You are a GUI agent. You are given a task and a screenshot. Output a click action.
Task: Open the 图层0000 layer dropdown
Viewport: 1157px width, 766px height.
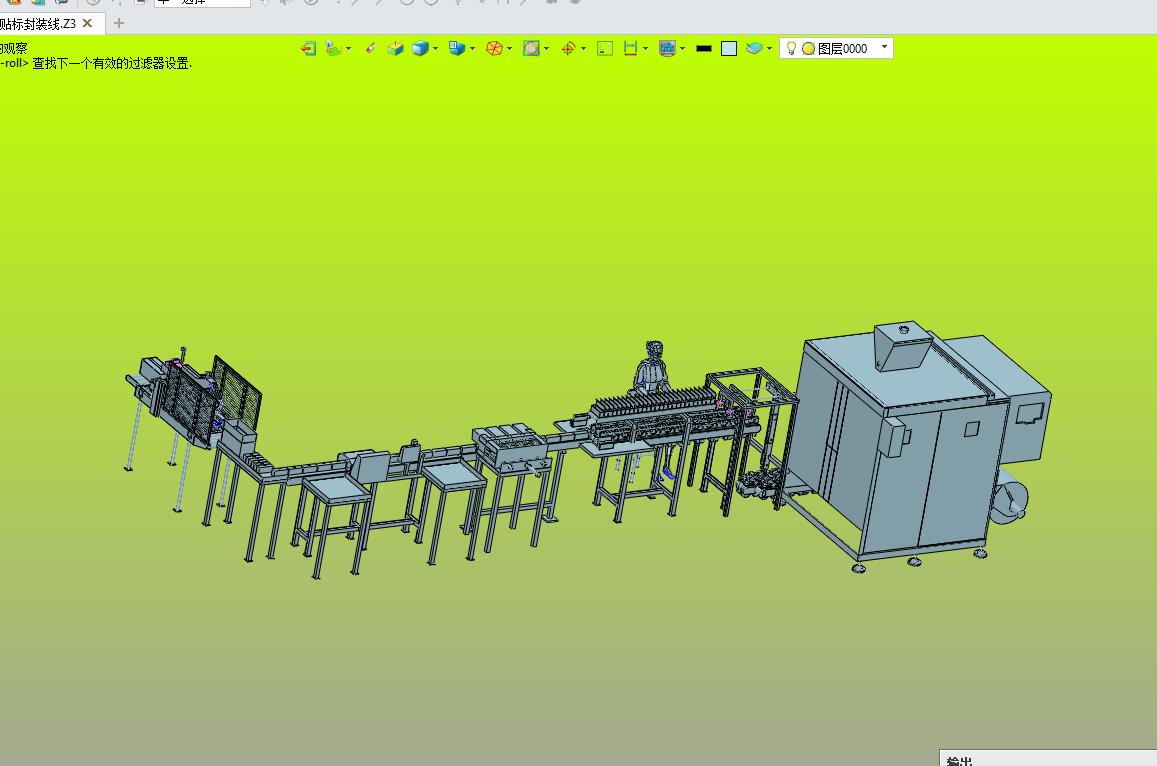point(884,47)
